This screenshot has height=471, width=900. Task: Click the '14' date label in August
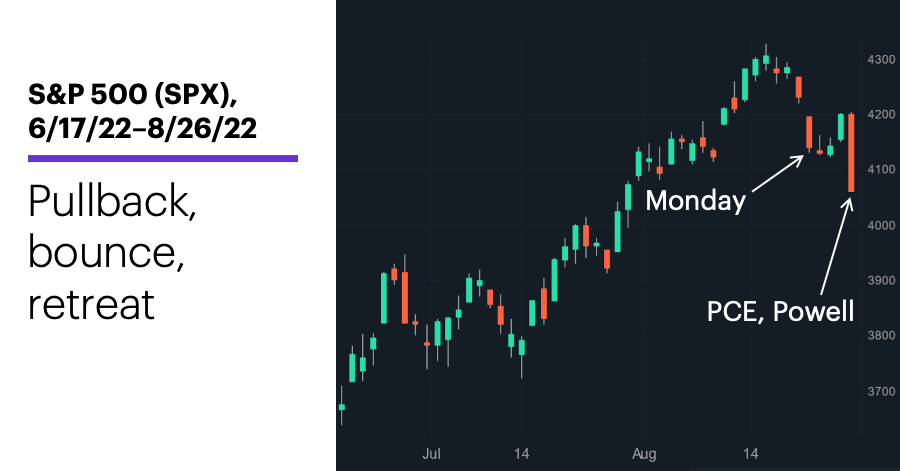click(x=750, y=454)
